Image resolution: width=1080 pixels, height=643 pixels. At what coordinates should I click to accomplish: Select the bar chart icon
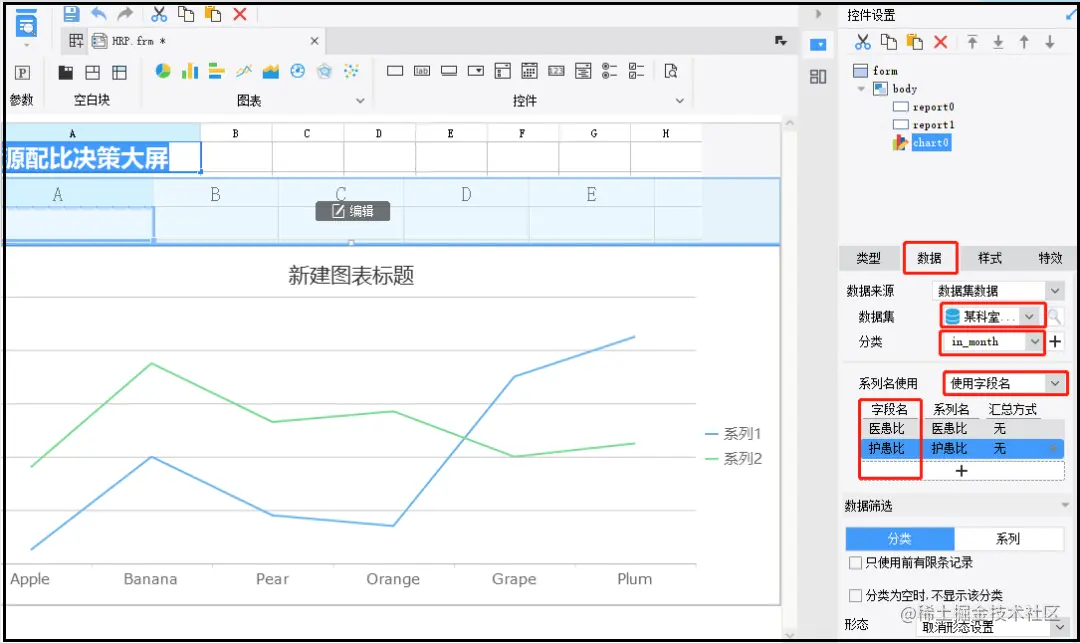[189, 71]
